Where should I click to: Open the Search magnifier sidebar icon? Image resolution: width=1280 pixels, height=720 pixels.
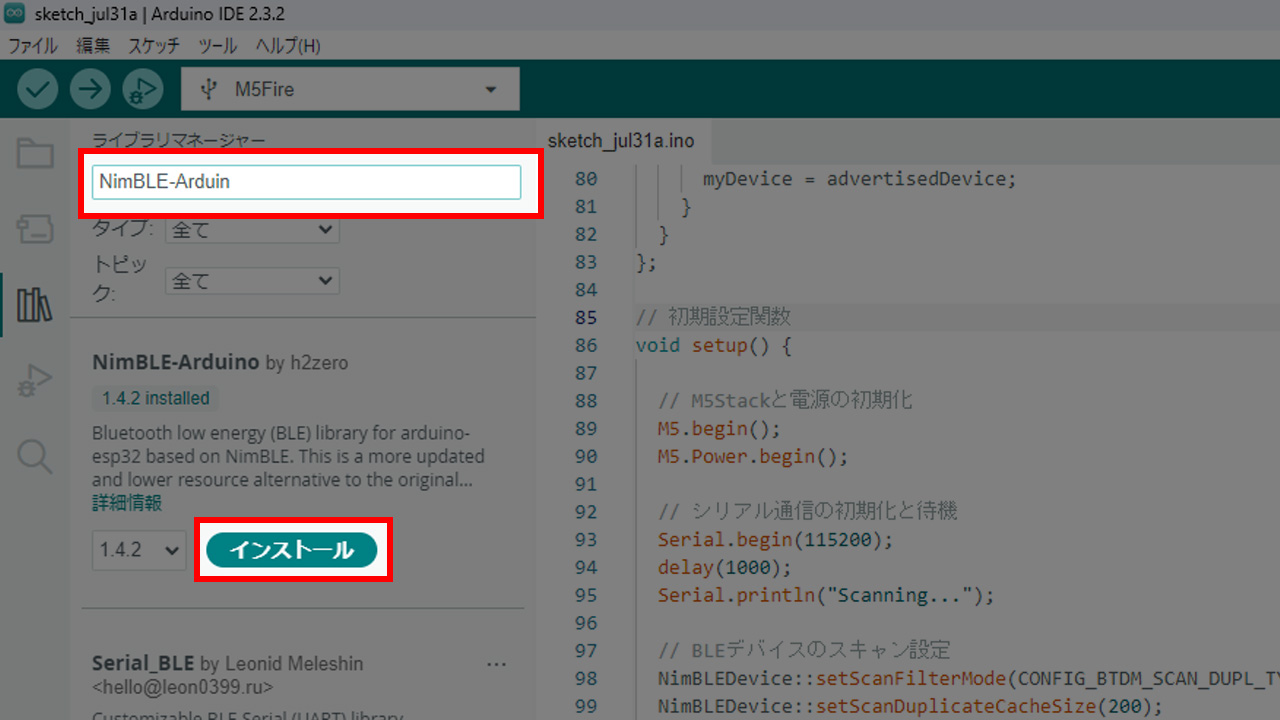[x=35, y=456]
